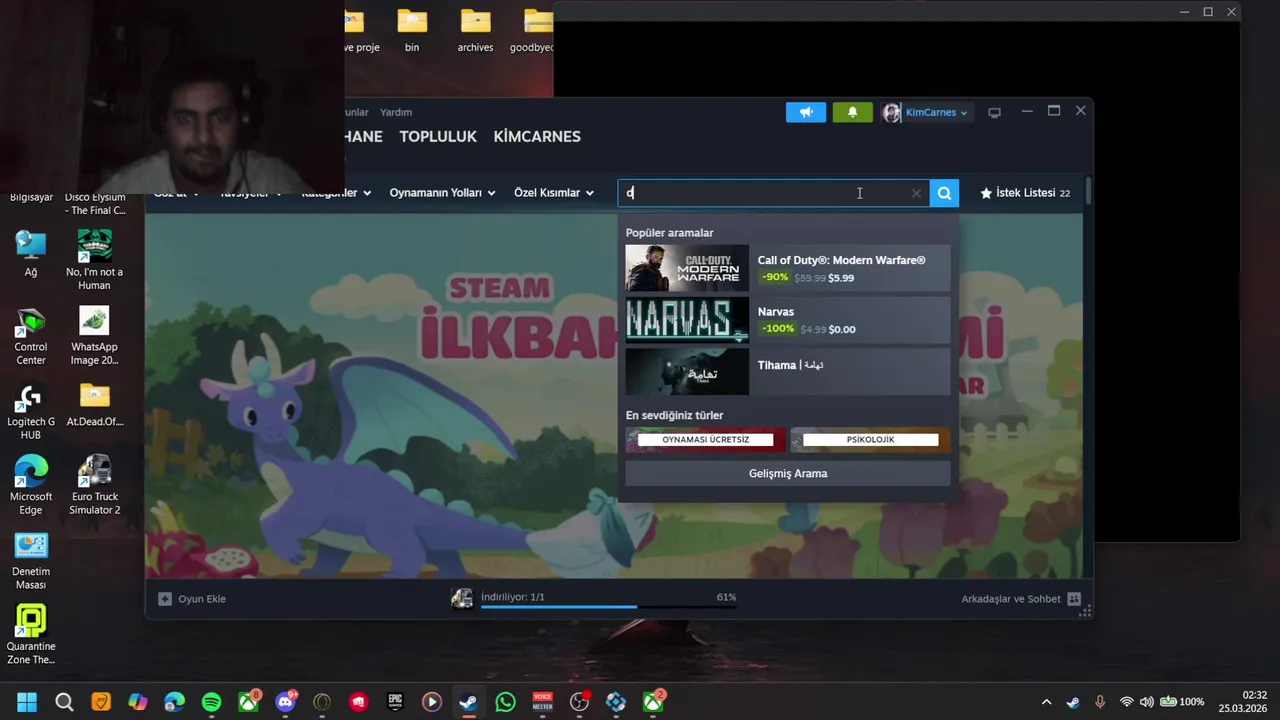Open the Windows Start button
Screen dimensions: 1280x720
coord(27,702)
